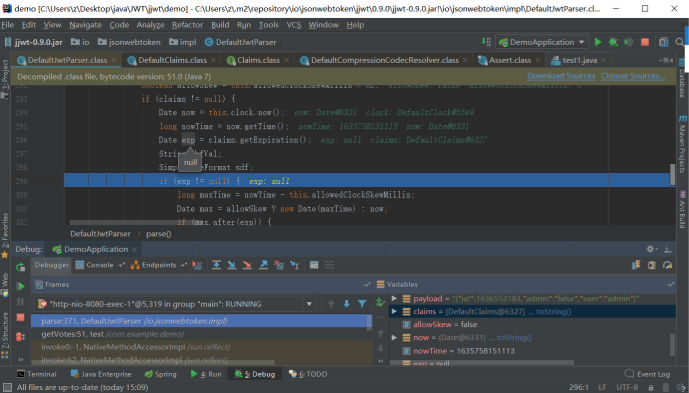Viewport: 689px width, 393px height.
Task: Click the Step Over icon
Action: [x=216, y=265]
